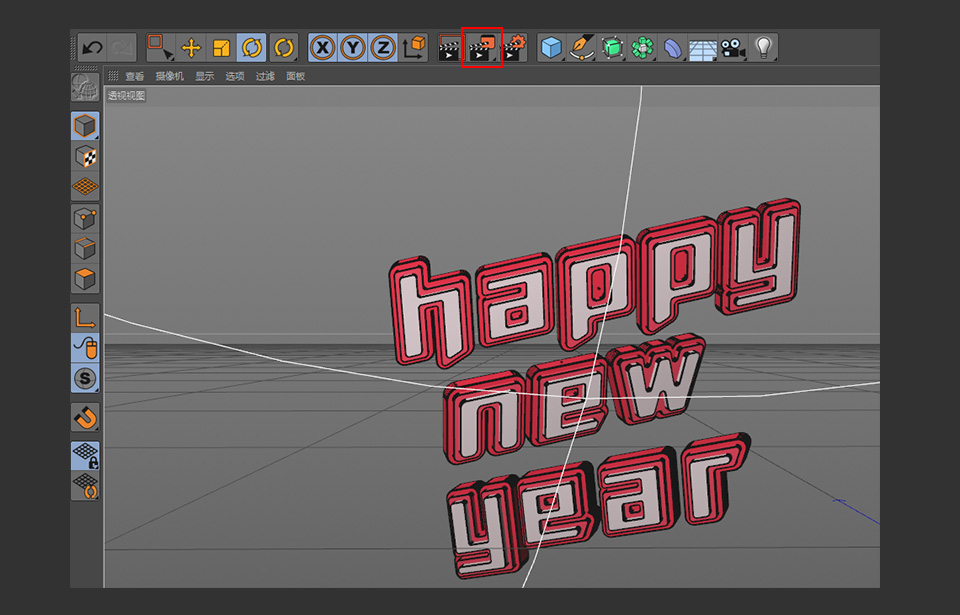Open the Subdivision Surface generators icon

click(612, 48)
